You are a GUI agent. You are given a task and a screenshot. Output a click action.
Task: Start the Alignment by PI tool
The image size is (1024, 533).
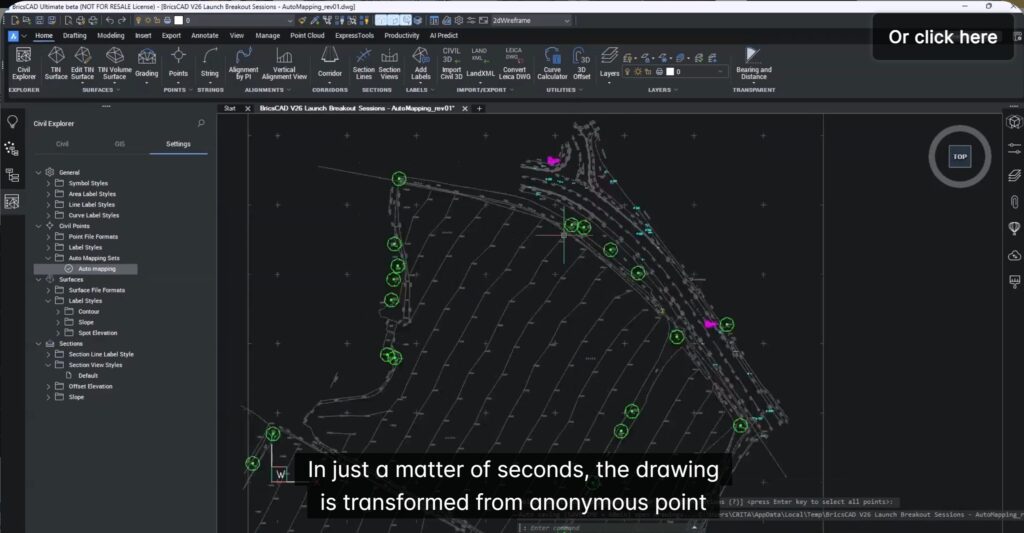pos(244,63)
